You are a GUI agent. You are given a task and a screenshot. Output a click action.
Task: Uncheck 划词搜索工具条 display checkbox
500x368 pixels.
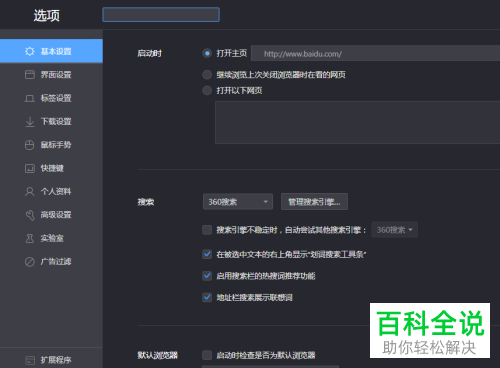coord(207,254)
